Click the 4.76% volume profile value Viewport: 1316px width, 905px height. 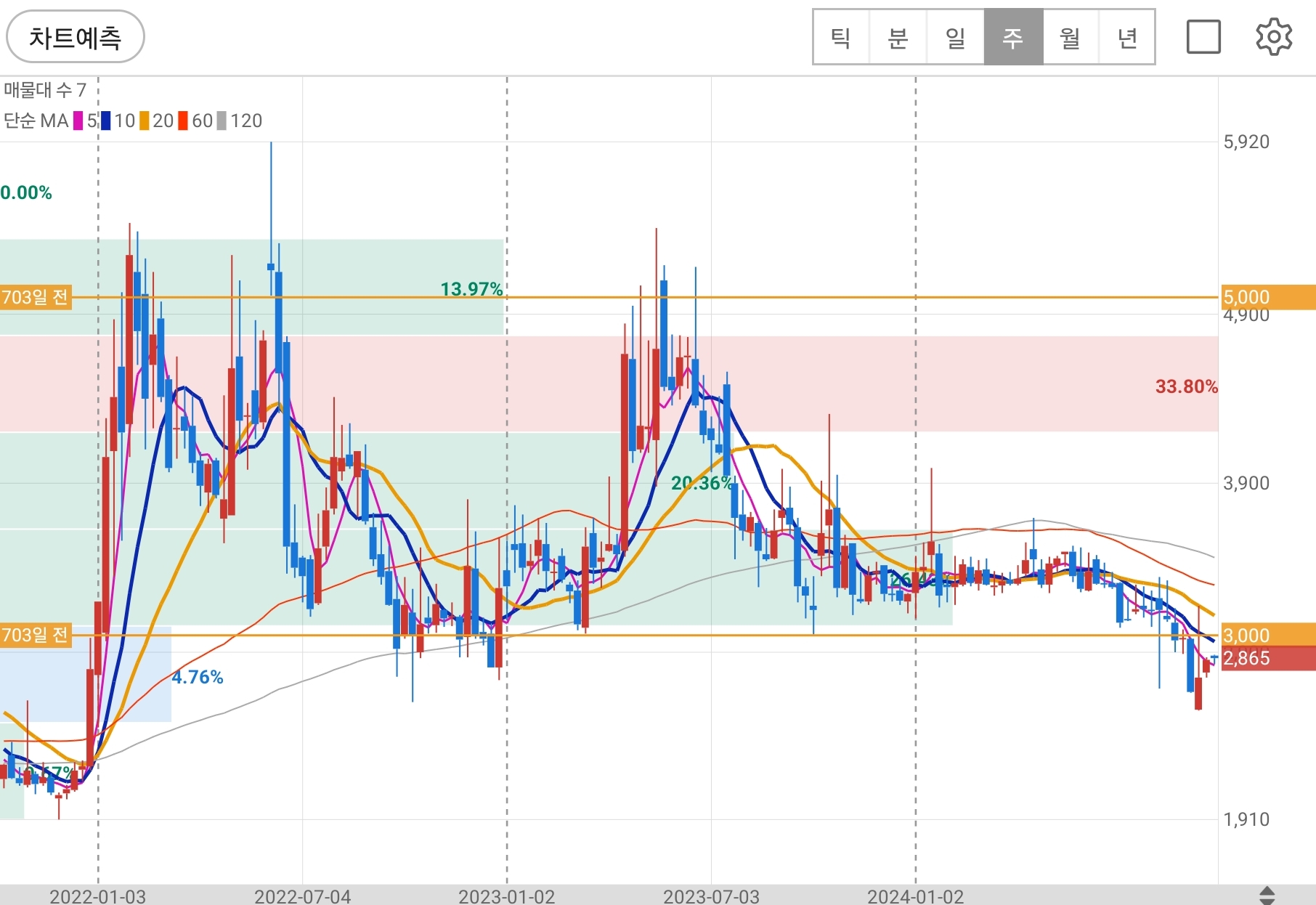click(198, 677)
